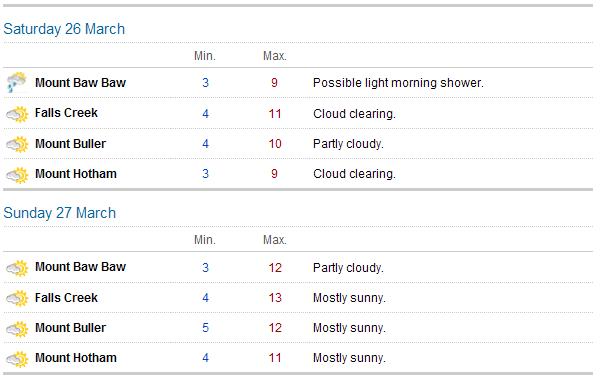Click the weather icon beside Mount Buller Sunday
Viewport: 600px width, 385px height.
pos(17,329)
